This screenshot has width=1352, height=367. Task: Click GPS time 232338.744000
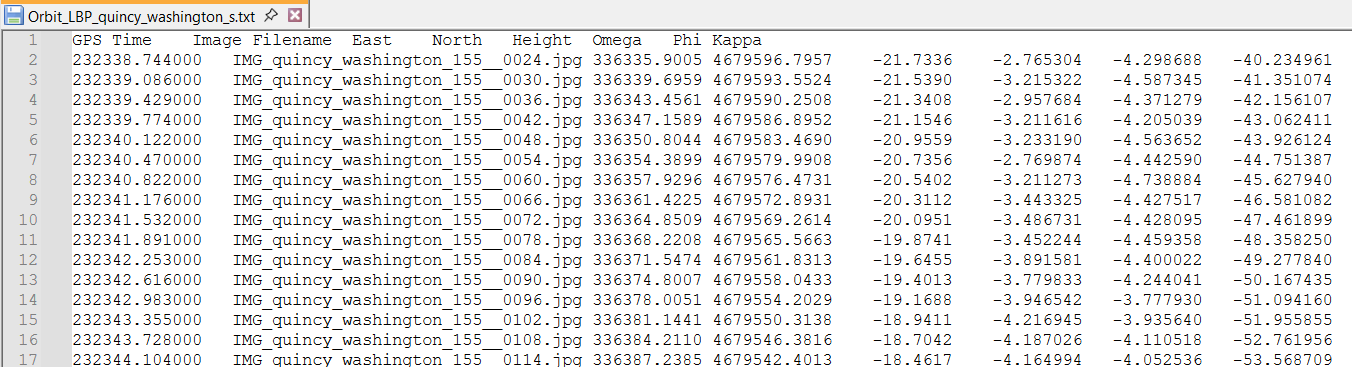[137, 60]
